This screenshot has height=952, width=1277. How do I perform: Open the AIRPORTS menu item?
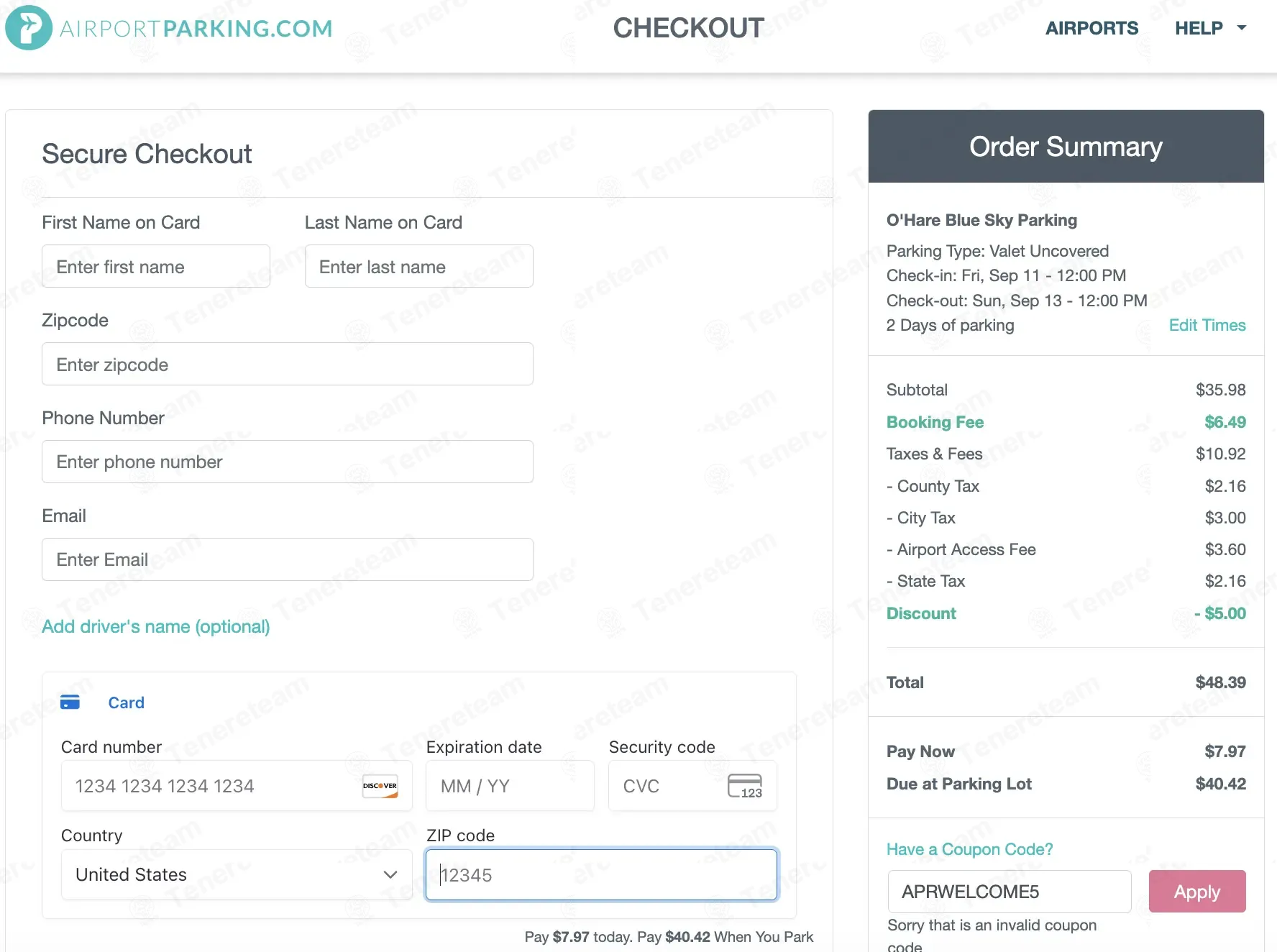(1091, 28)
